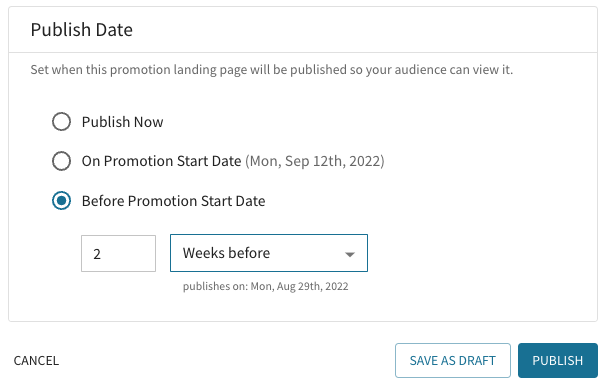Click the empty circle beside Publish Now

[62, 122]
